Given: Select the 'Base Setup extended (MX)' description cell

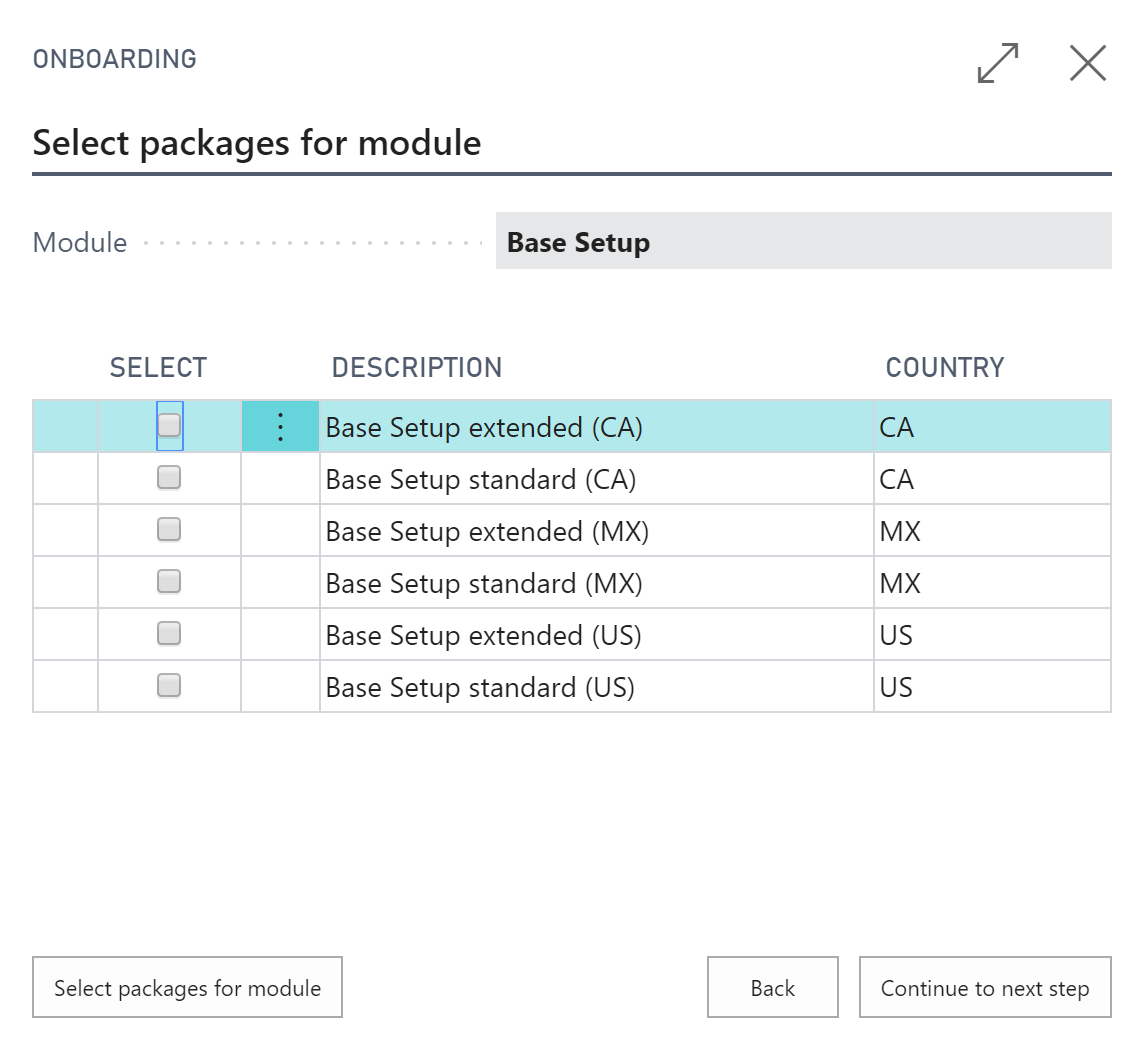Looking at the screenshot, I should [x=597, y=531].
